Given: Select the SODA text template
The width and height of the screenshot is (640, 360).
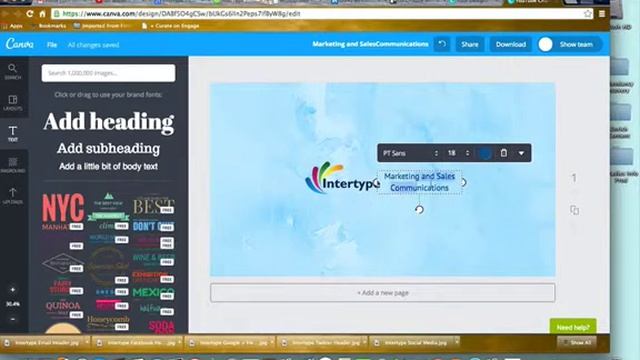Looking at the screenshot, I should [x=161, y=326].
